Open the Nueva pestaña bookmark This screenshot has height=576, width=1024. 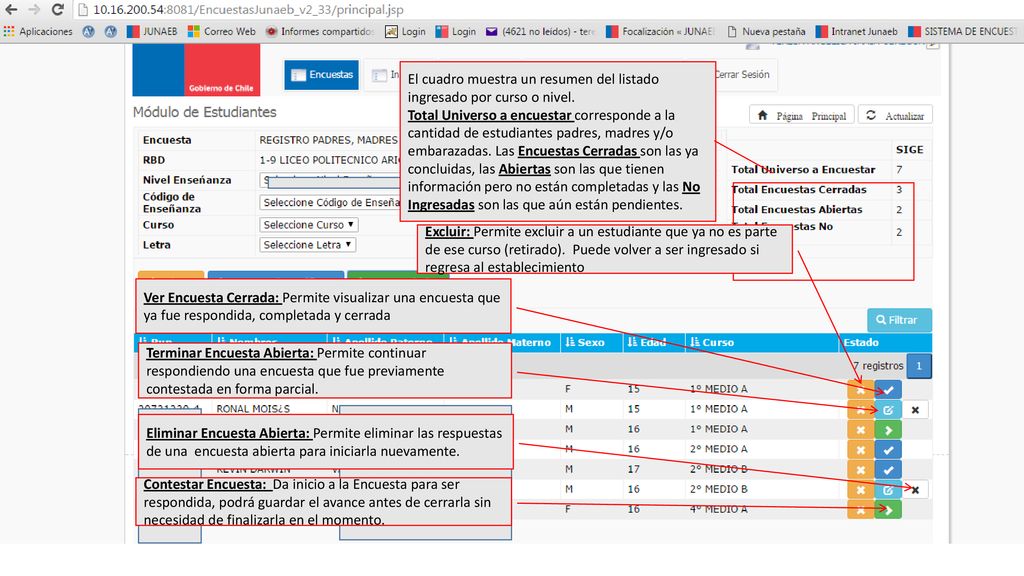[766, 31]
